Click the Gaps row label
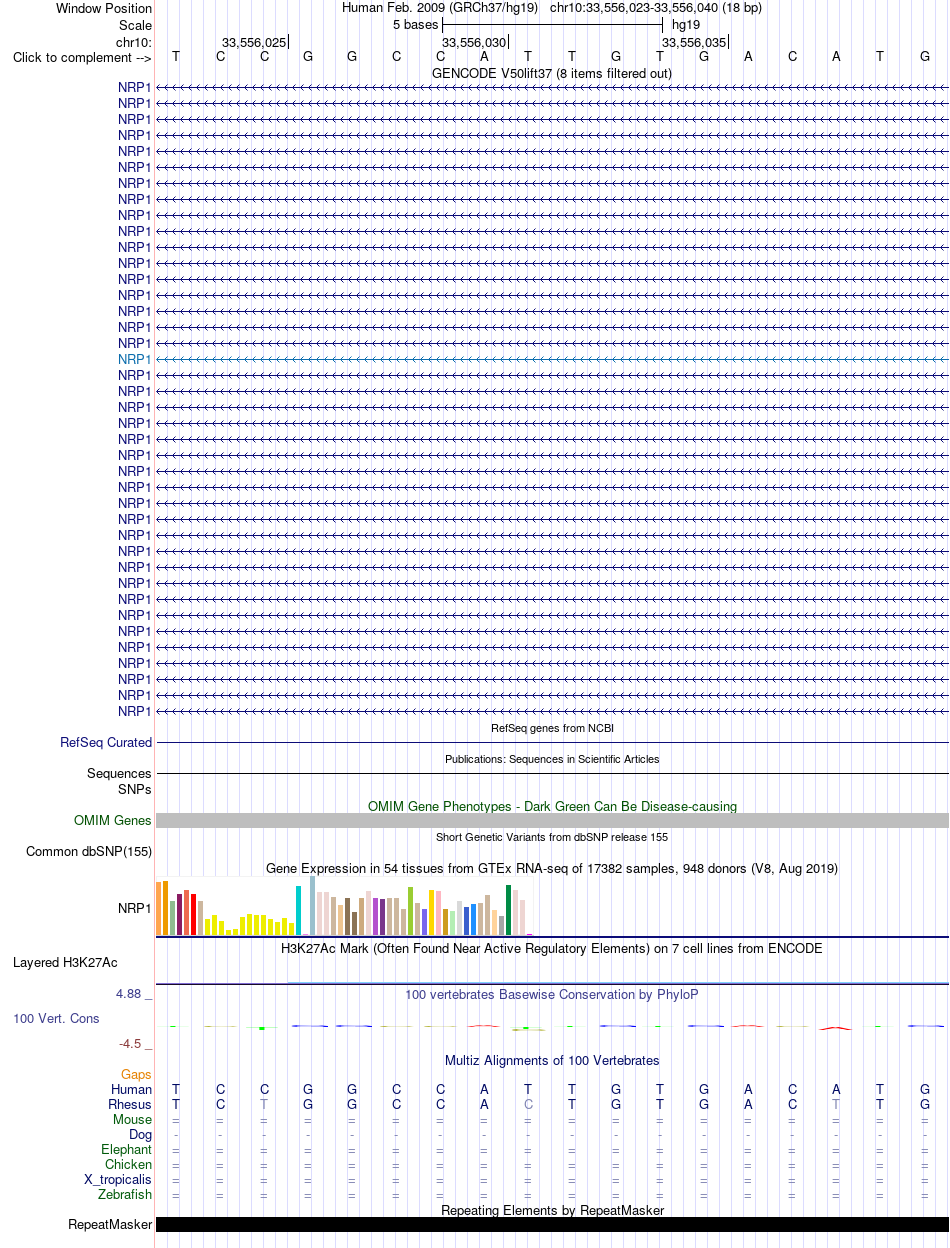950x1248 pixels. pyautogui.click(x=136, y=1075)
